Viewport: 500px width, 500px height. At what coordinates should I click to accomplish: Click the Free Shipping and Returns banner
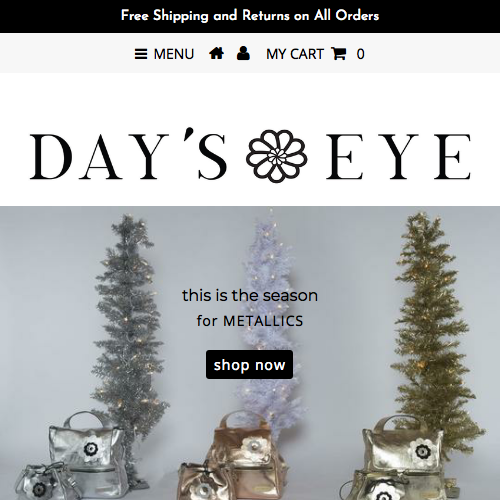pos(250,16)
